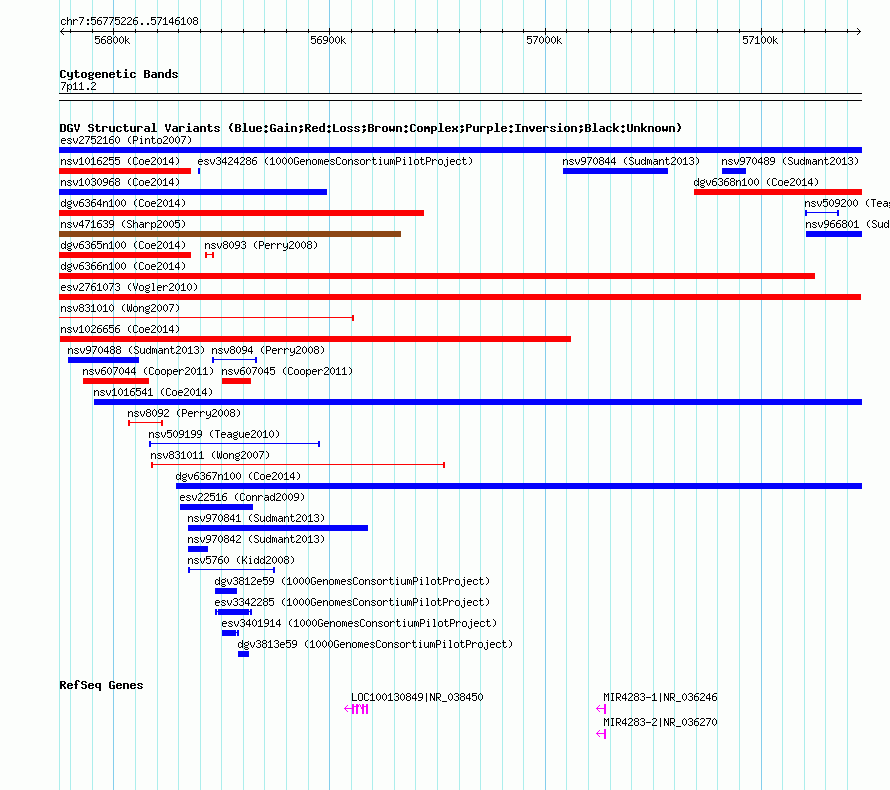Image resolution: width=890 pixels, height=790 pixels.
Task: Open dgv6364n100 (Coe2014) red loss bar
Action: [x=241, y=213]
